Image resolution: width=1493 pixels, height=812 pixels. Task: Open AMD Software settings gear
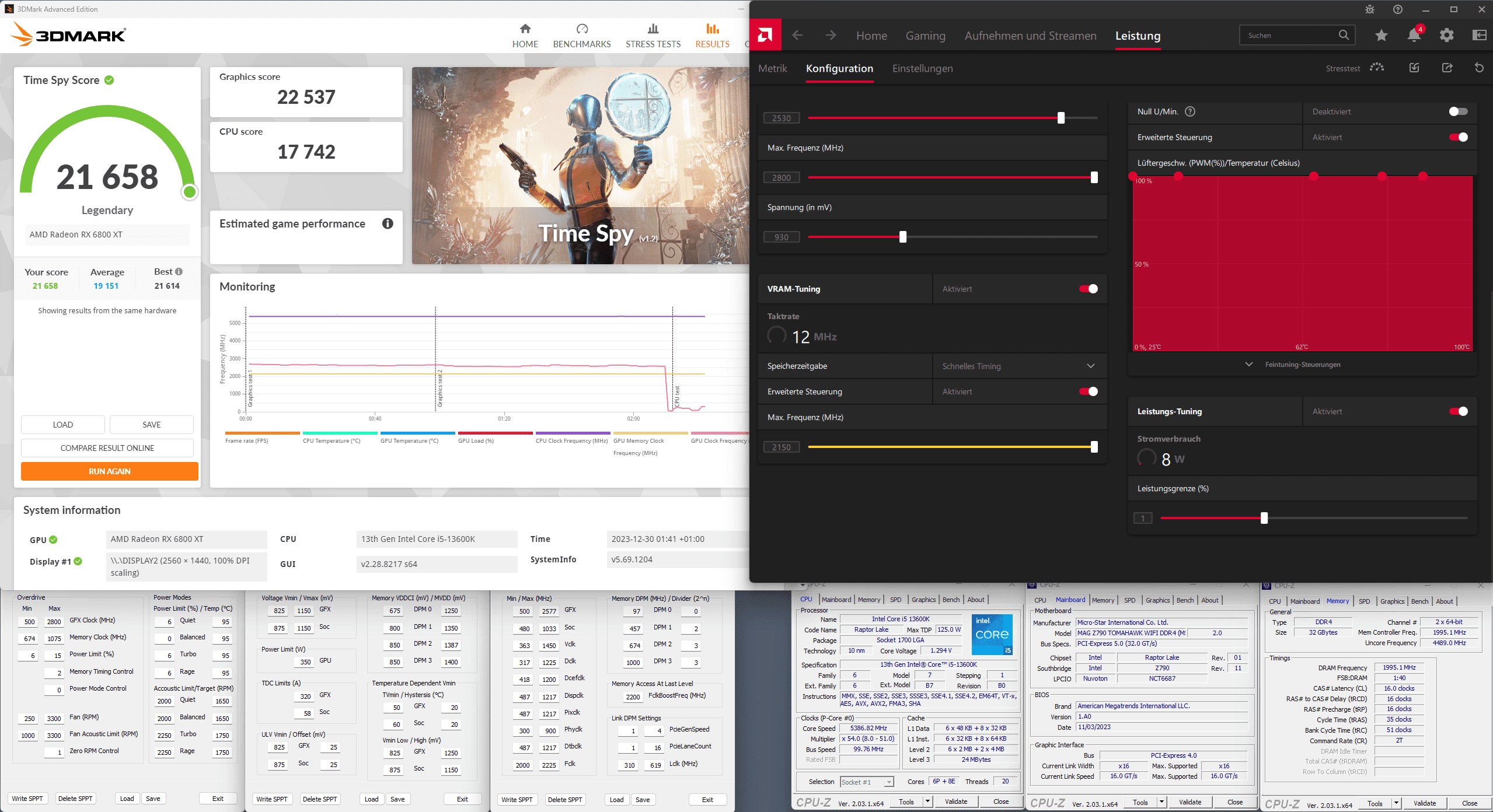[x=1446, y=36]
